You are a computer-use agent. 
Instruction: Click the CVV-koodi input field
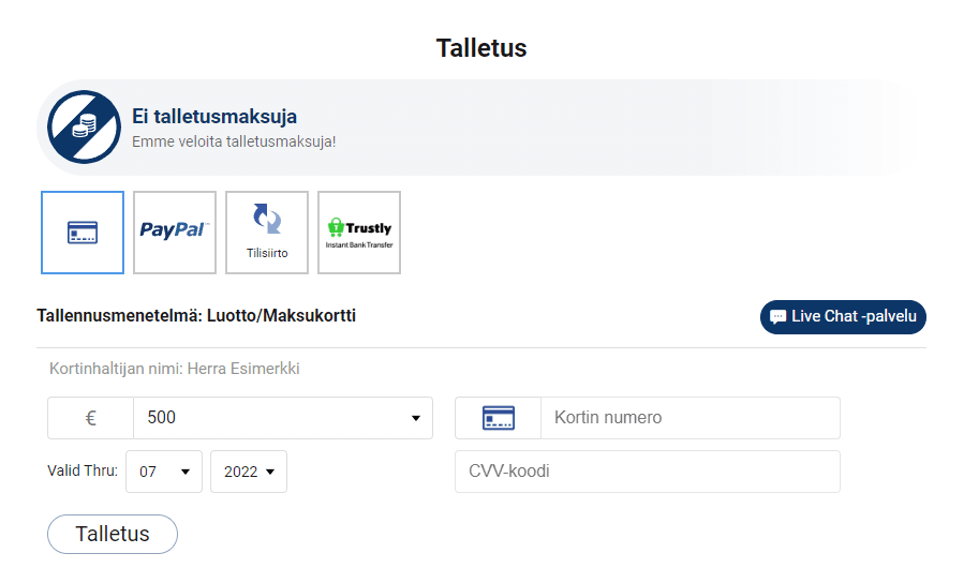pos(647,472)
